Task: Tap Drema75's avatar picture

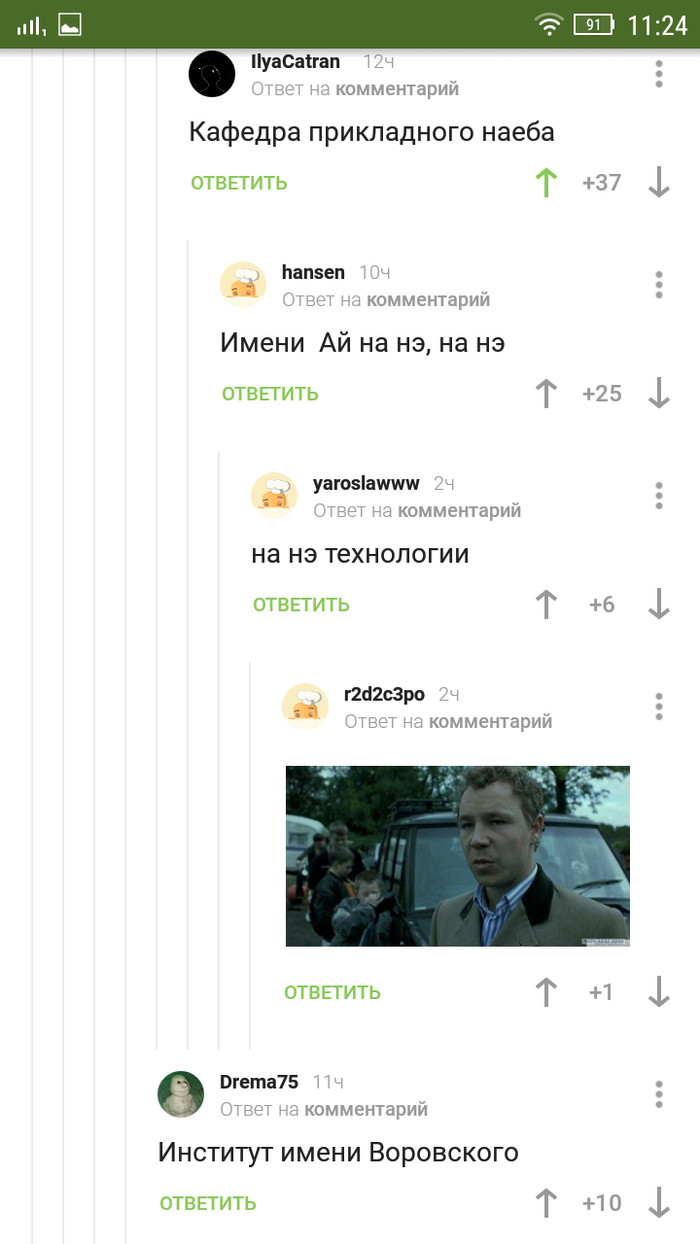Action: point(181,1094)
